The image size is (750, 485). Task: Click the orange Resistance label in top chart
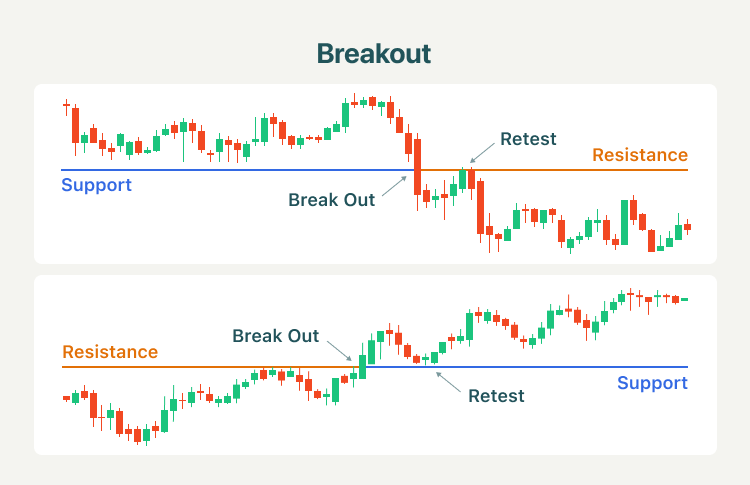(640, 155)
